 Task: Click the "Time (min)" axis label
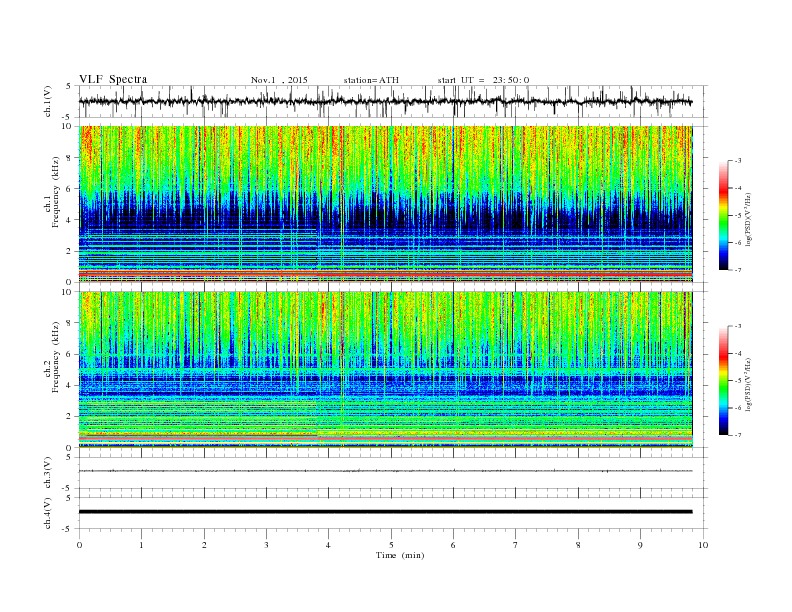[x=400, y=555]
